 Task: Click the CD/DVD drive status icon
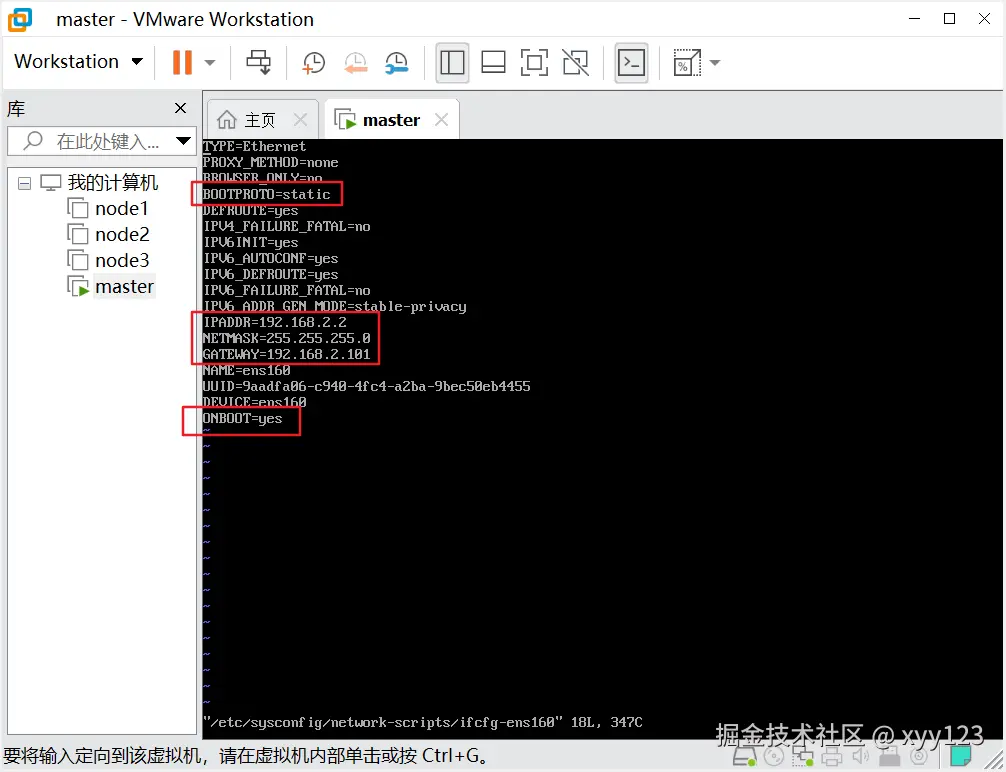(x=774, y=757)
